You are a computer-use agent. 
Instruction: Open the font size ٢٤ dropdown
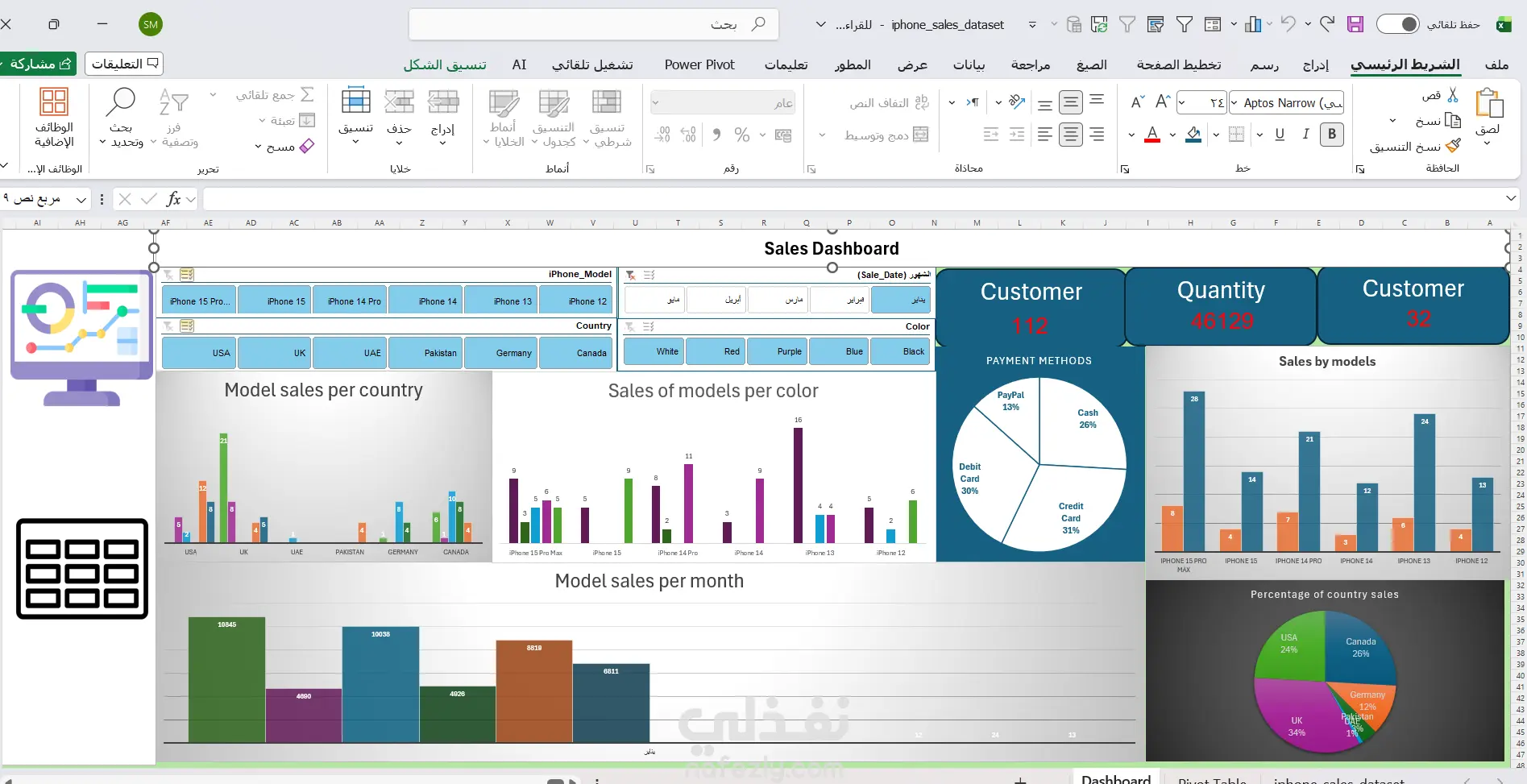1182,102
